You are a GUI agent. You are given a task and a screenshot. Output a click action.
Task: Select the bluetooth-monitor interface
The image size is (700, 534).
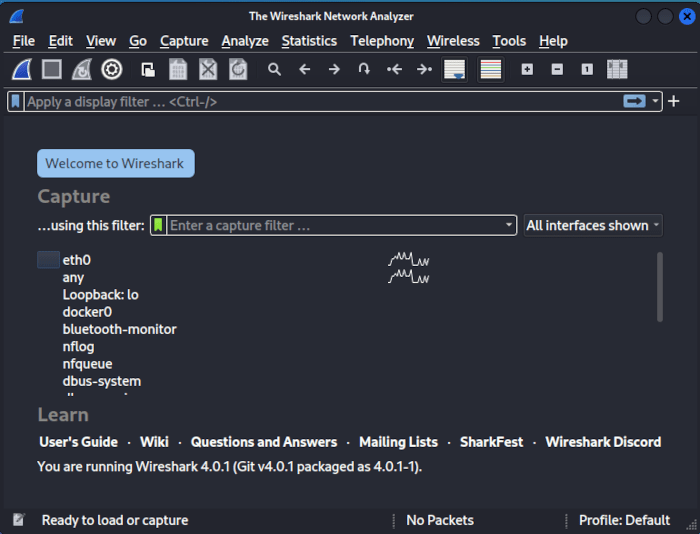pyautogui.click(x=119, y=330)
